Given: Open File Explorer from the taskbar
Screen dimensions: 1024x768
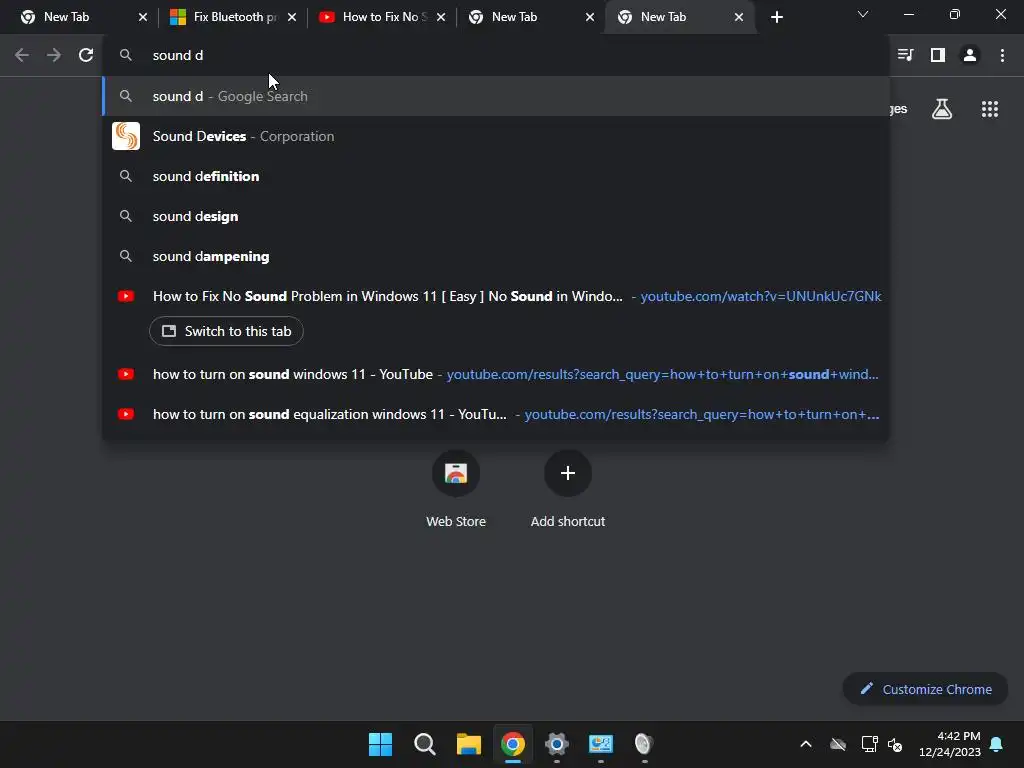Looking at the screenshot, I should [x=468, y=744].
